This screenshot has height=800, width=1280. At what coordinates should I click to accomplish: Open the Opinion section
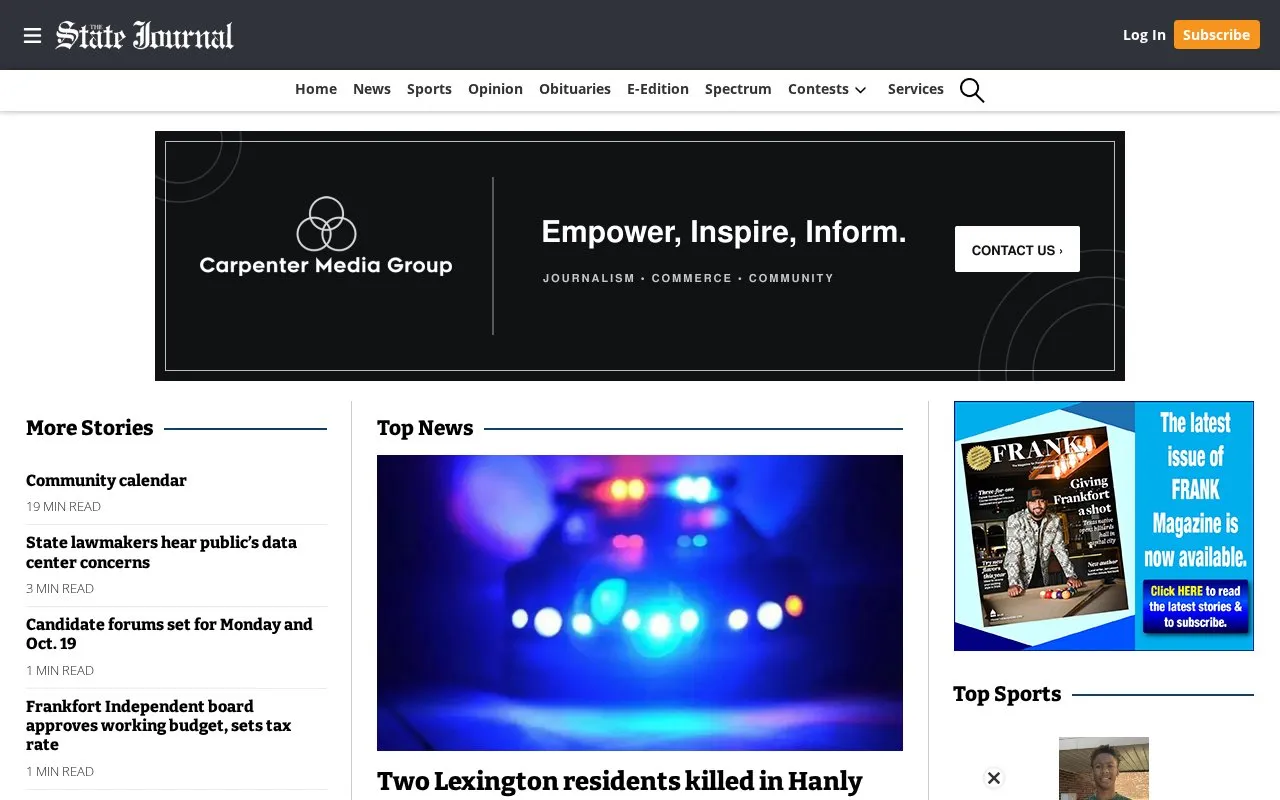495,89
